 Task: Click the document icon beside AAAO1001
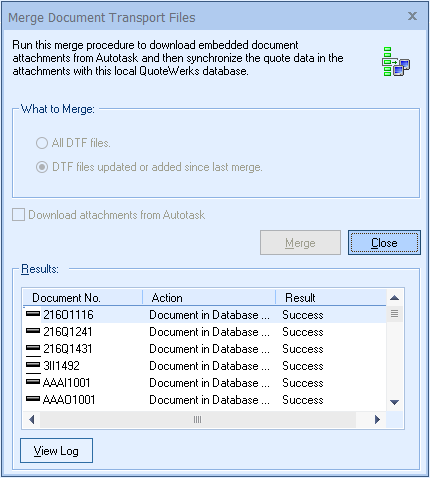coord(33,399)
